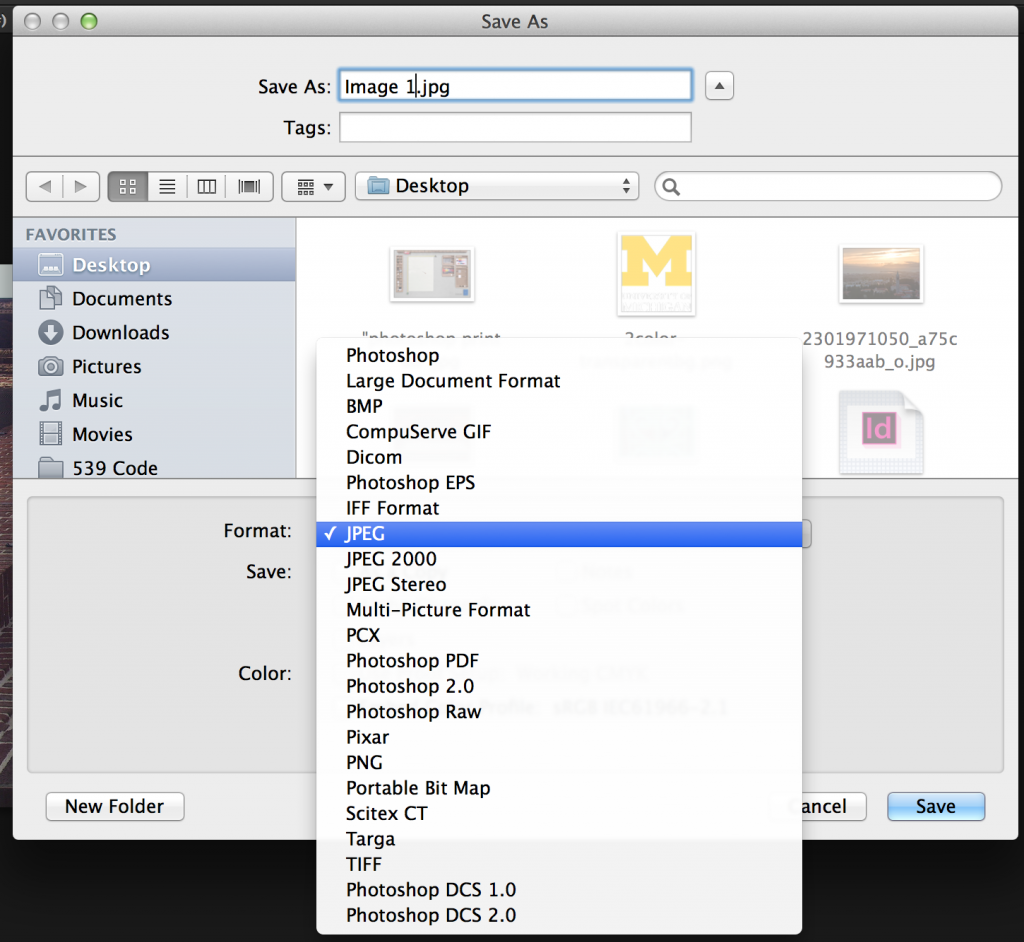Select the Photoshop PDF format
This screenshot has width=1024, height=942.
point(413,661)
